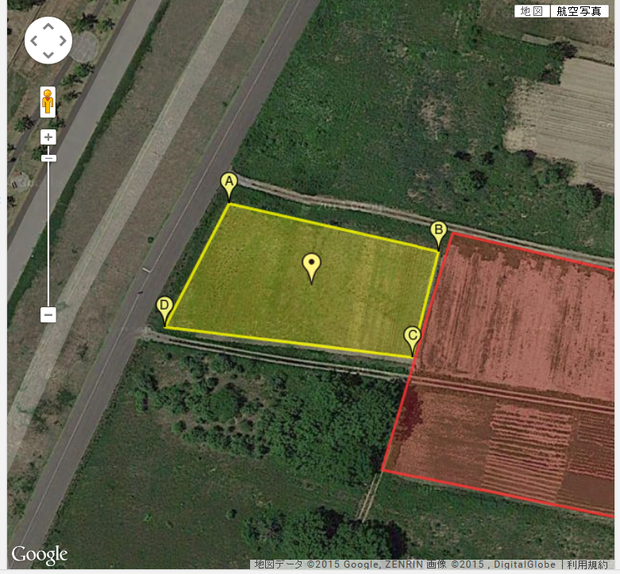This screenshot has width=620, height=574.
Task: Pan the map right with right arrow
Action: [x=62, y=41]
